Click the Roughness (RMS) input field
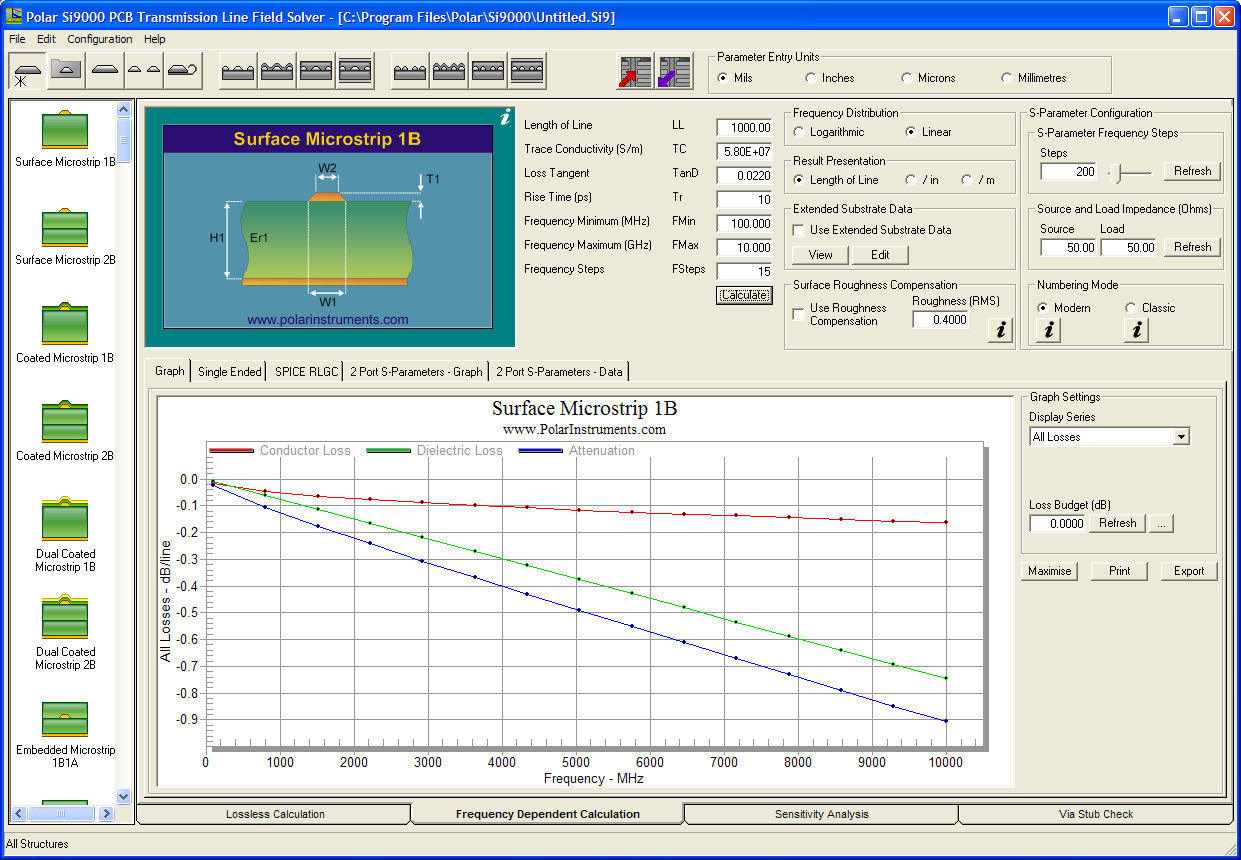 click(x=941, y=320)
